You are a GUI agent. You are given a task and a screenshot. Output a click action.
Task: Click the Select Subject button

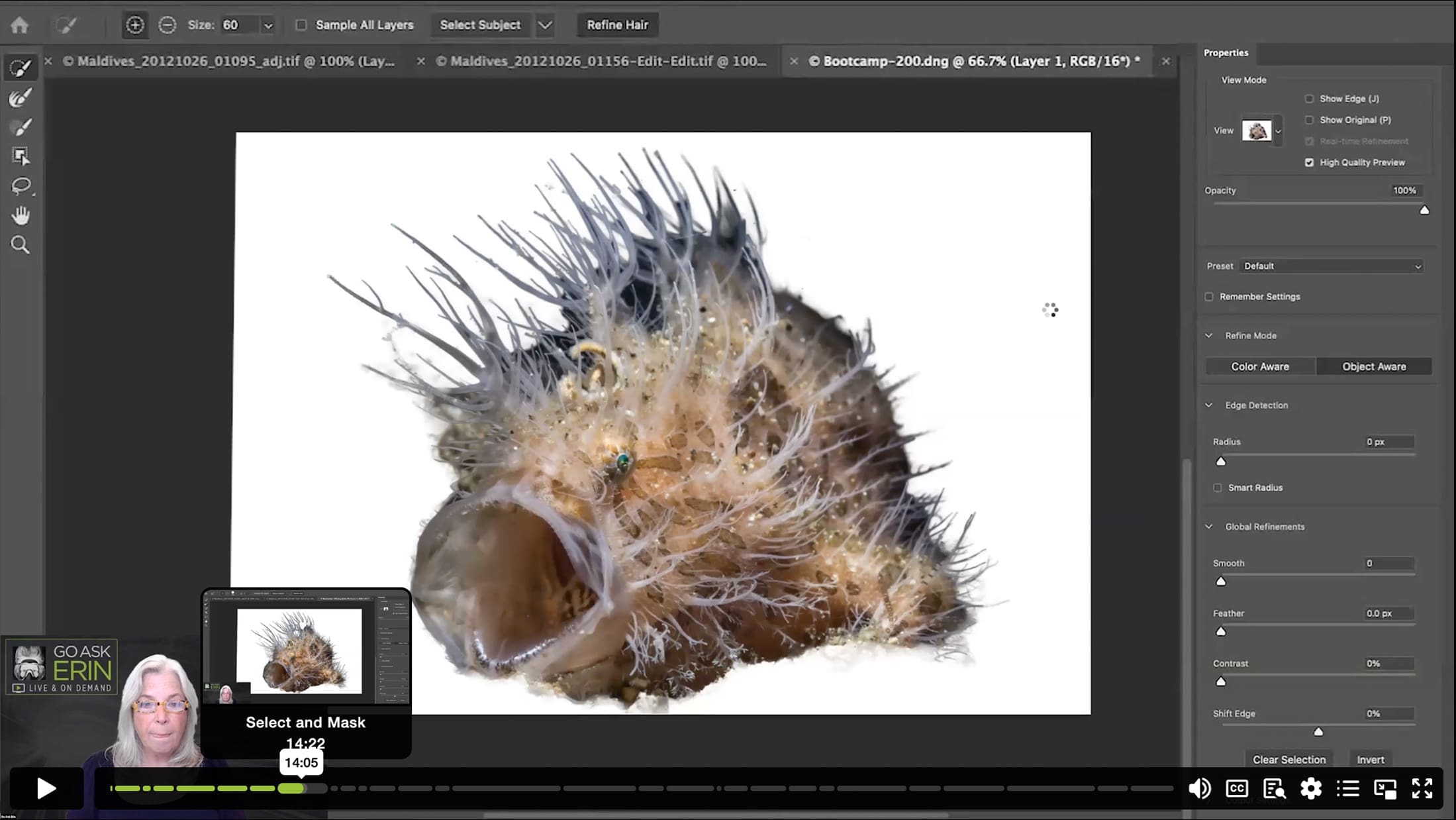[x=481, y=25]
